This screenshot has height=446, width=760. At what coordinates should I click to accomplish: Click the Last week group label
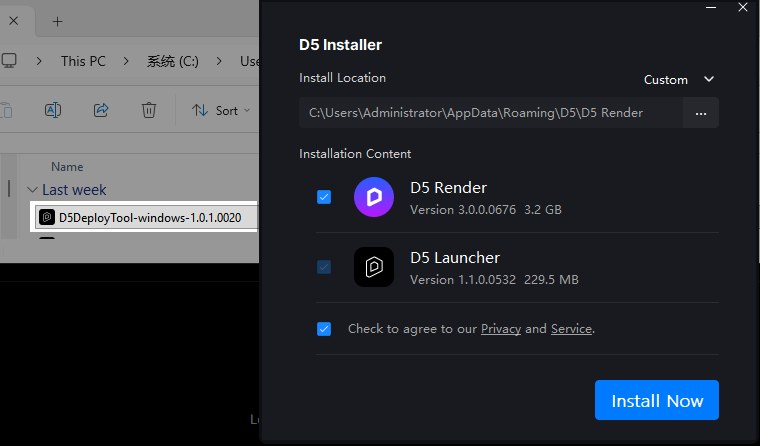pyautogui.click(x=74, y=190)
